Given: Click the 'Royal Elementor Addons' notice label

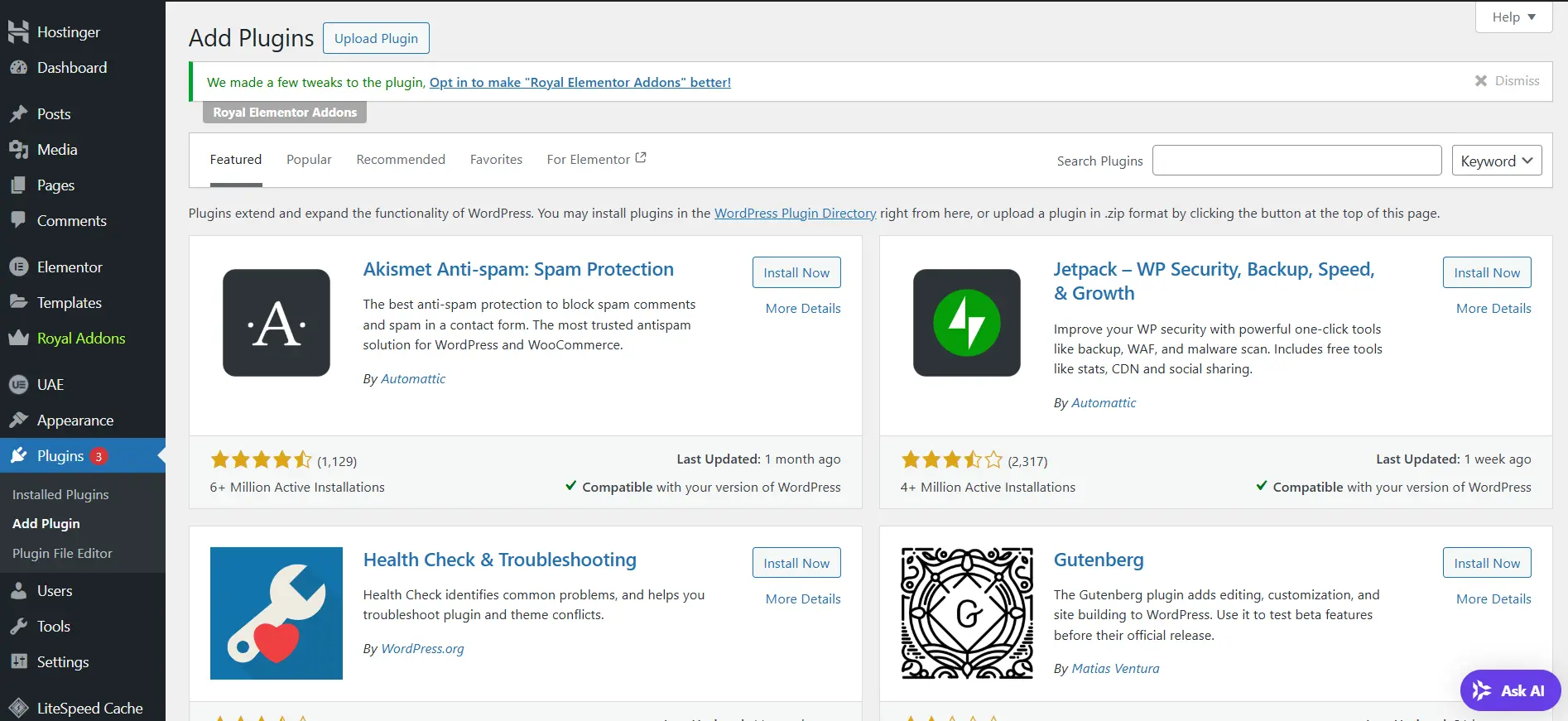Looking at the screenshot, I should coord(285,113).
